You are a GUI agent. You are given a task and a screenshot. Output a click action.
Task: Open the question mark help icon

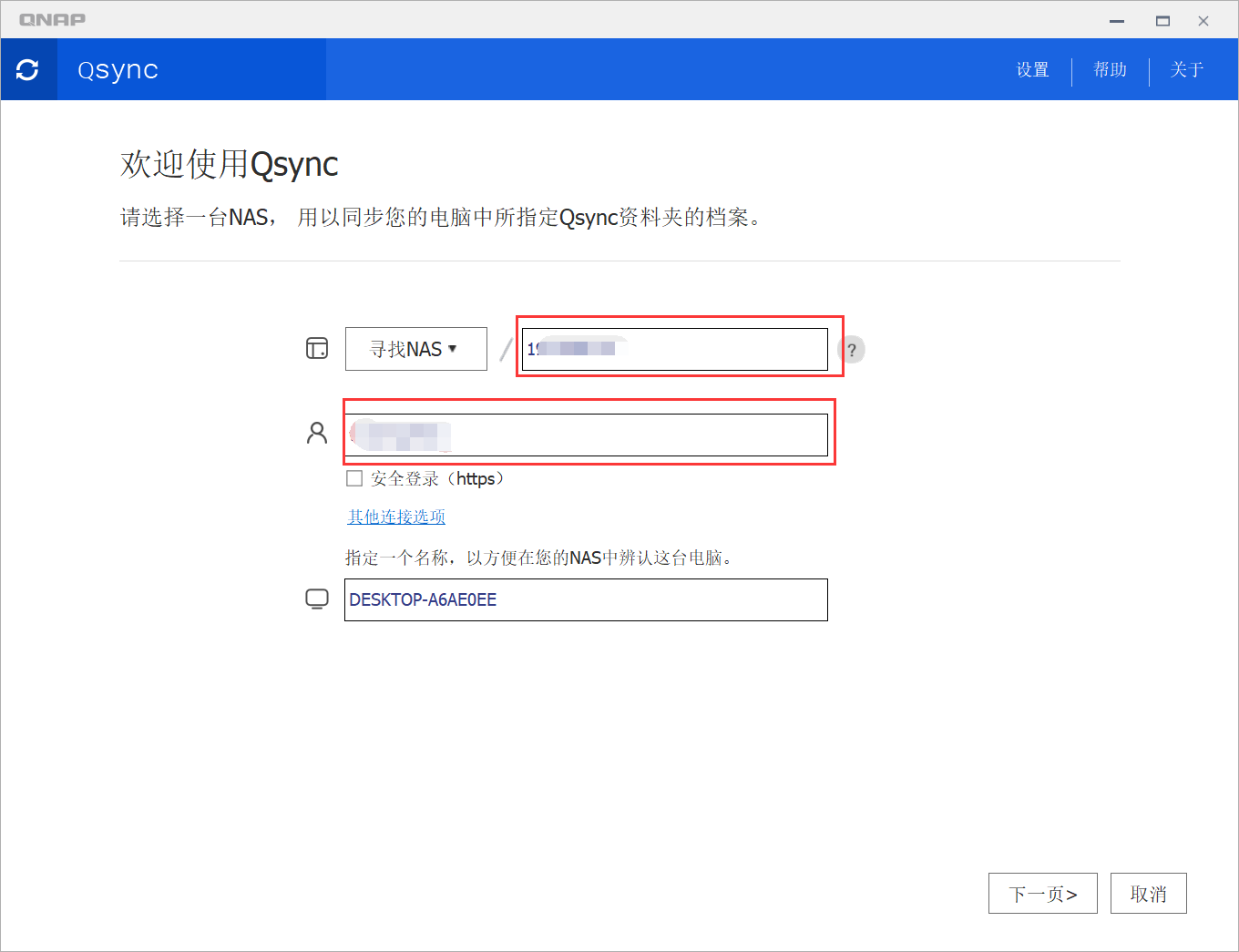[852, 350]
